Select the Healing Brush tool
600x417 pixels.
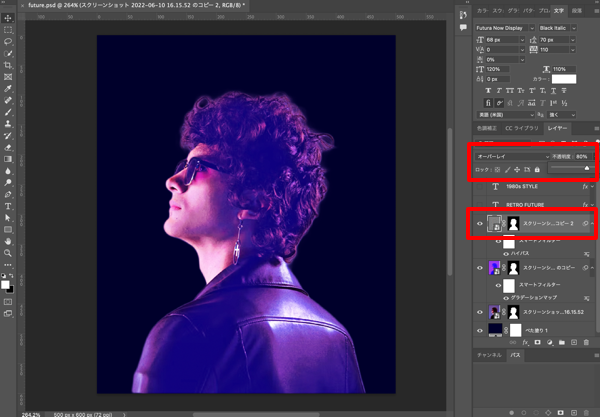[x=8, y=100]
